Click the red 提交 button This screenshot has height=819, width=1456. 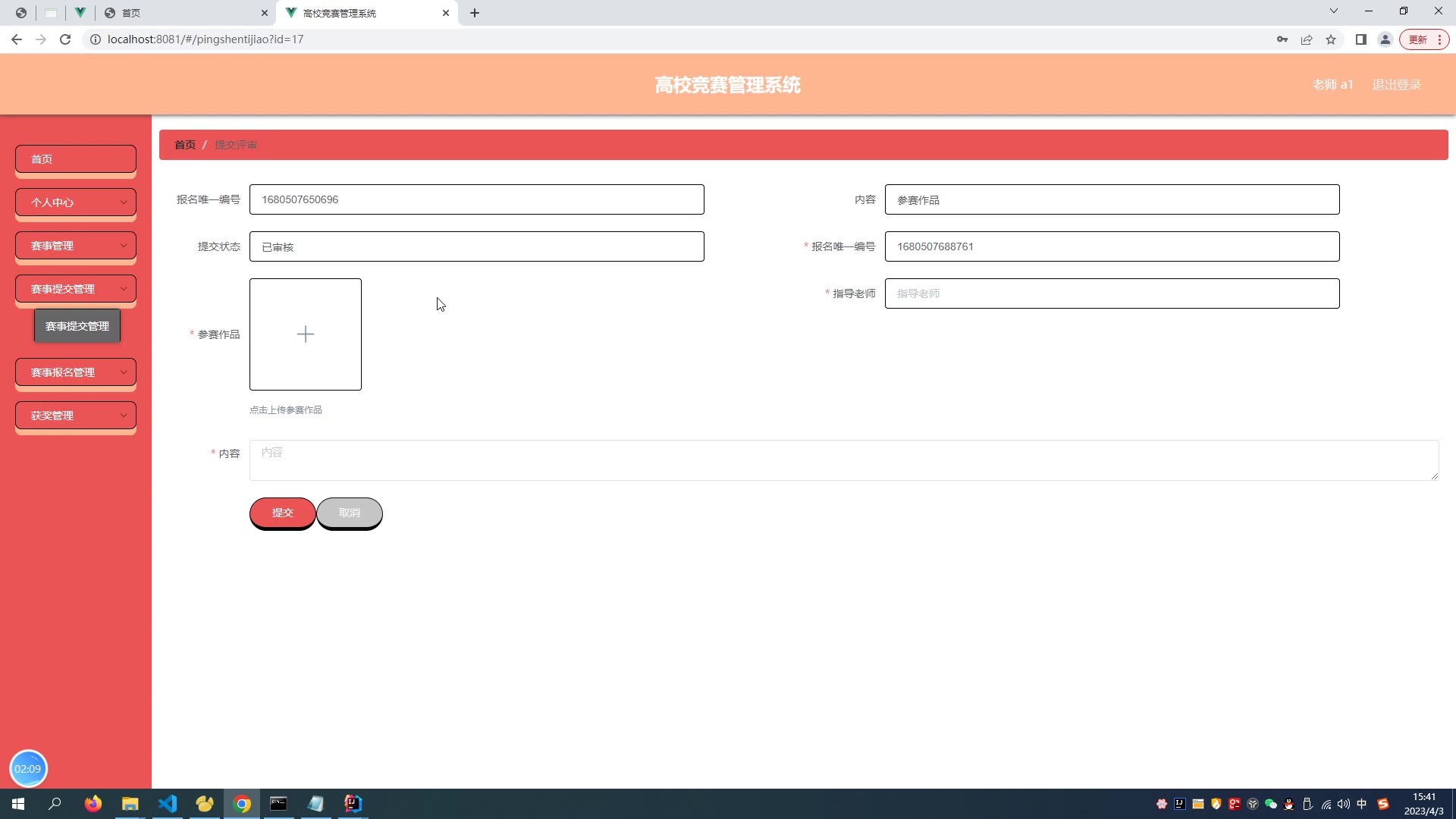(x=282, y=513)
